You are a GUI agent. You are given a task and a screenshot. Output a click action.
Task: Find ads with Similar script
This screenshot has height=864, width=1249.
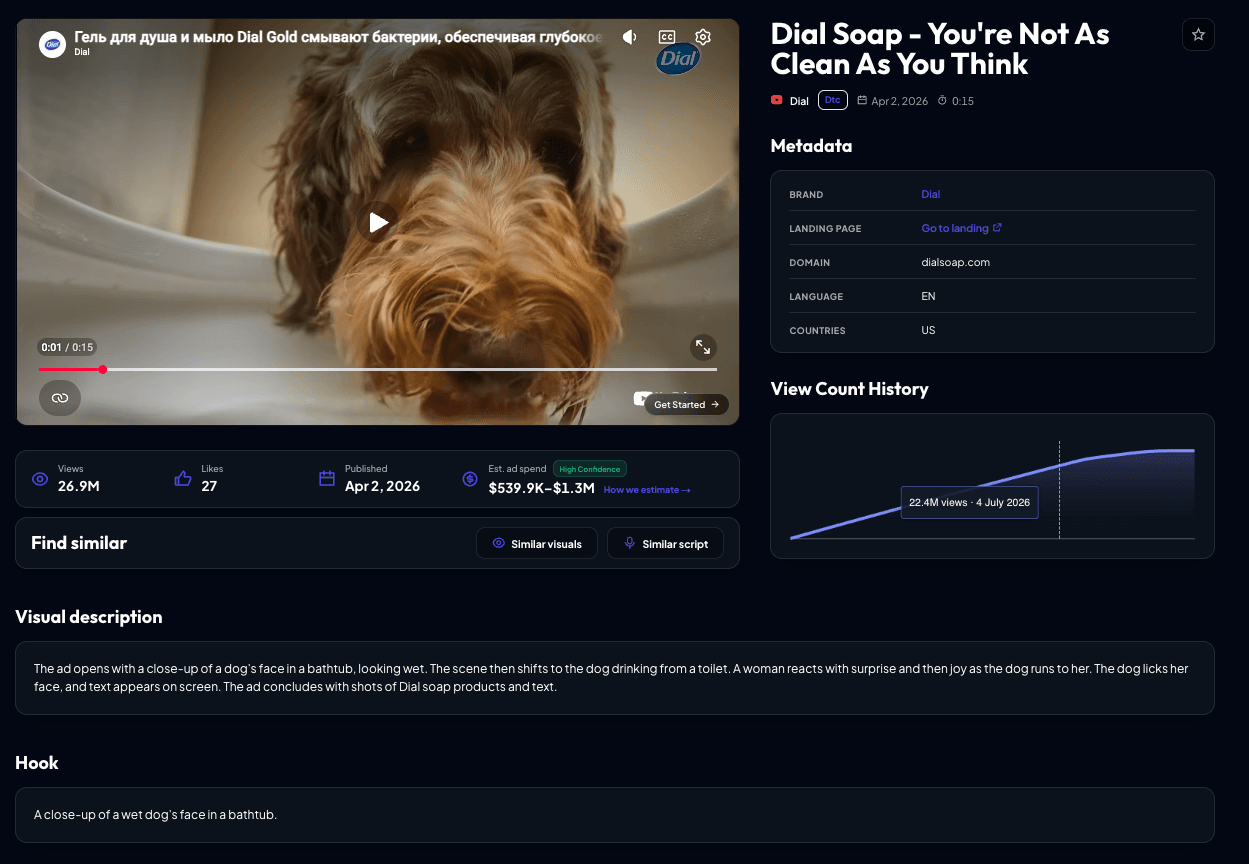665,544
